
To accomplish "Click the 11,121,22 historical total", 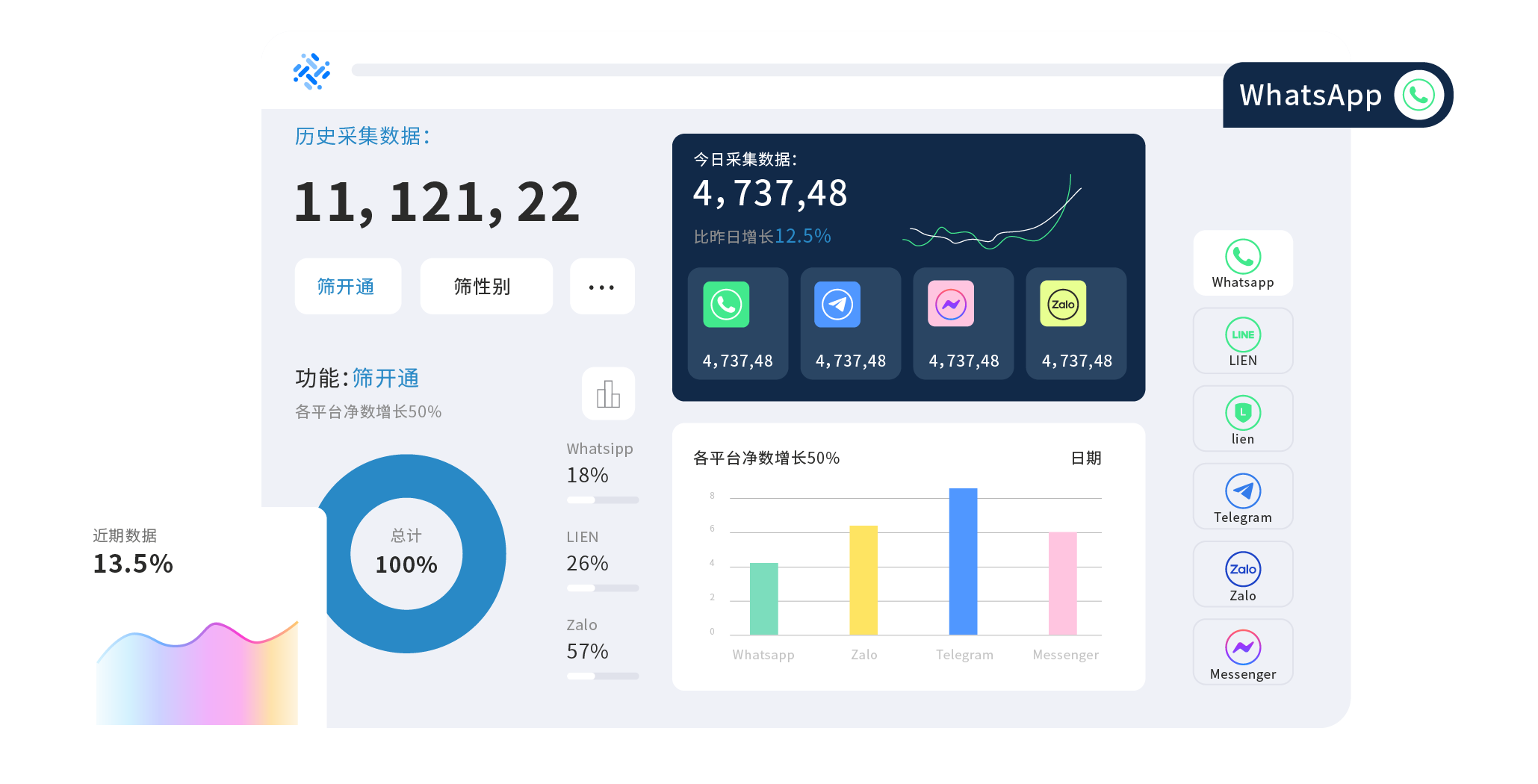I will coord(437,202).
